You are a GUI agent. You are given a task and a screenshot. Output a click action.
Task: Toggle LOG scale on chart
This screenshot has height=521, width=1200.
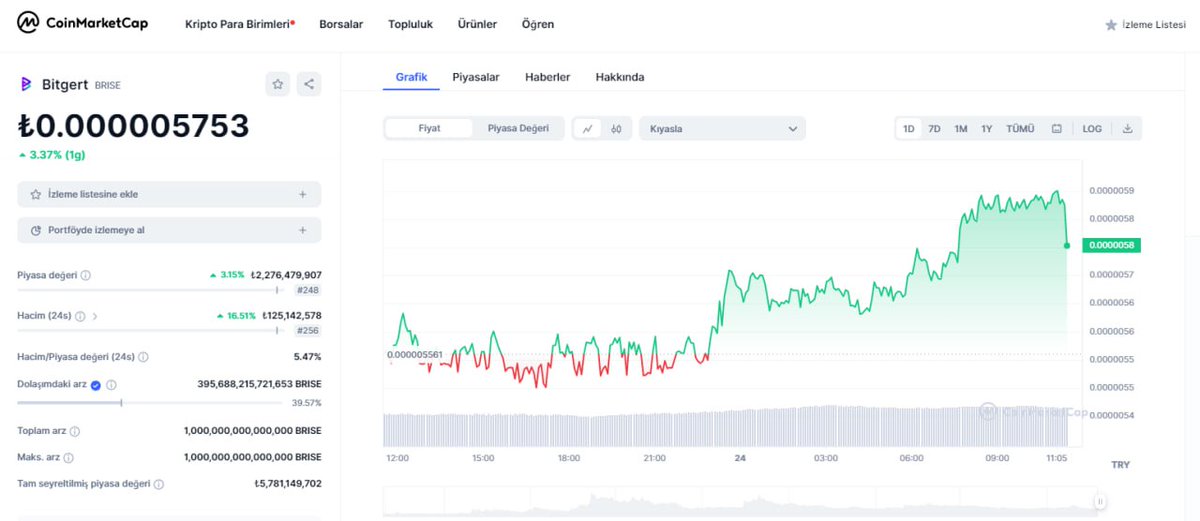[x=1092, y=129]
